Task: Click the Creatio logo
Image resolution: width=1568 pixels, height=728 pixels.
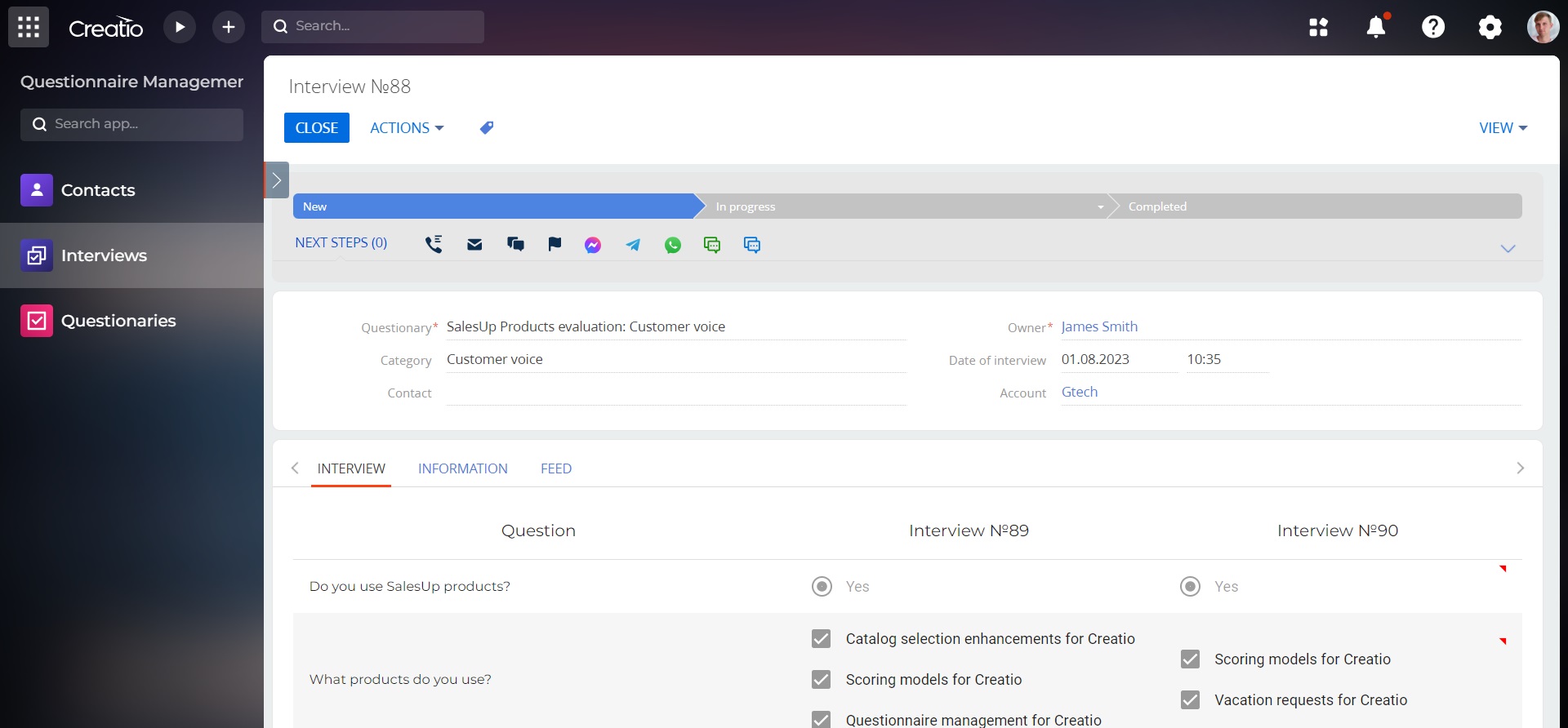Action: (106, 28)
